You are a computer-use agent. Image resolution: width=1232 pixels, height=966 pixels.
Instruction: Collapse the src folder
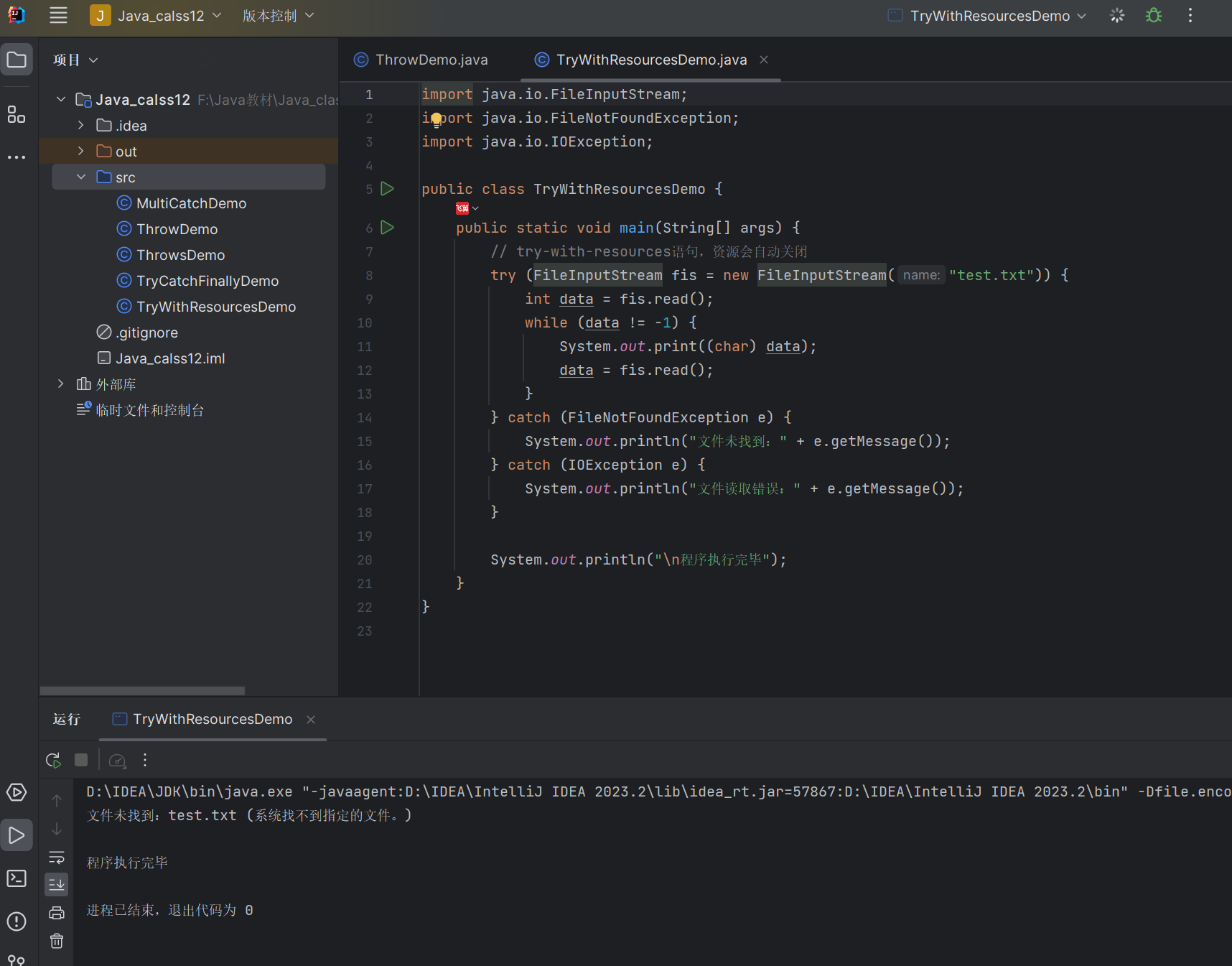point(81,177)
